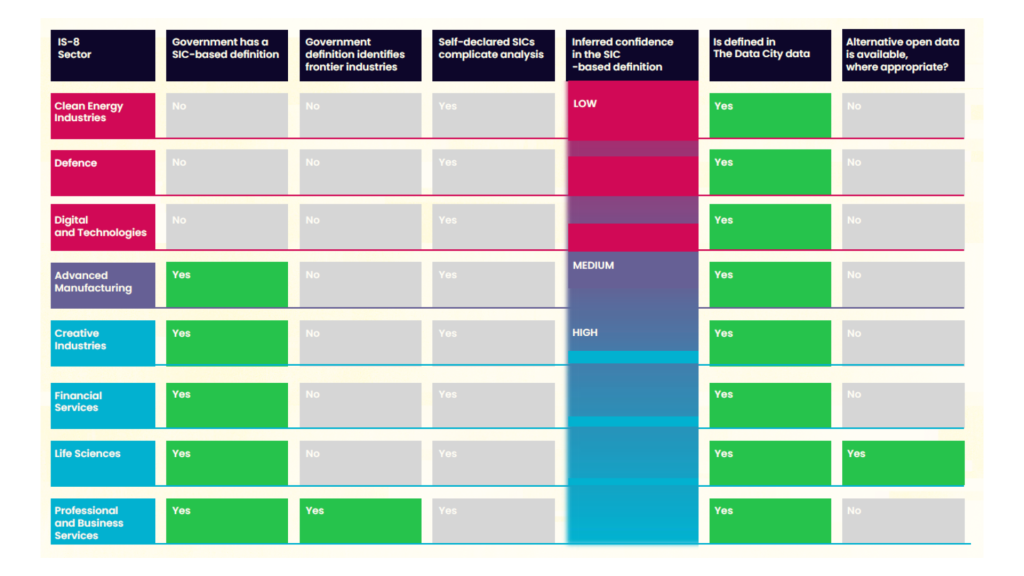Click green Yes for Life Sciences alternative data
Viewport: 1024px width, 576px height.
point(903,463)
